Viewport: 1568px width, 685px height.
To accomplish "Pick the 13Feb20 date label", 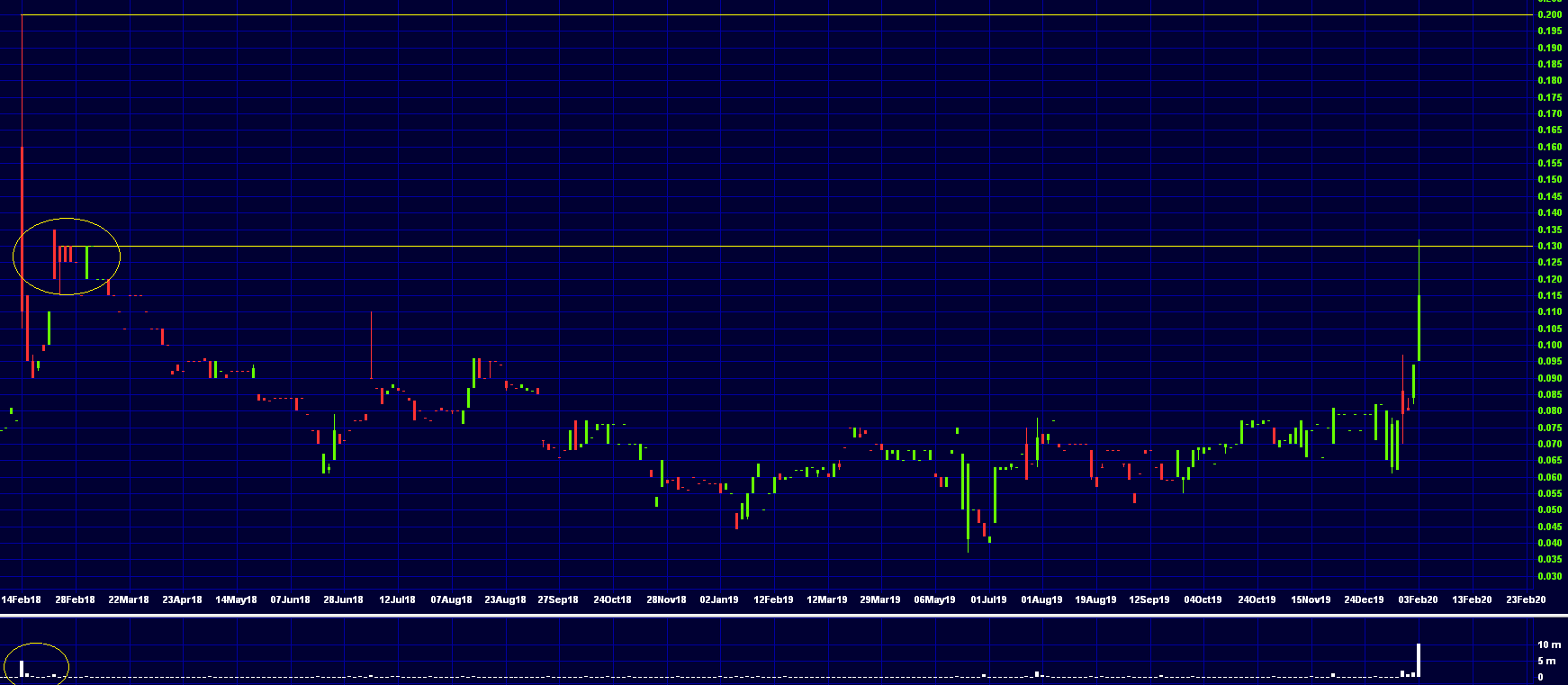I will [1472, 599].
